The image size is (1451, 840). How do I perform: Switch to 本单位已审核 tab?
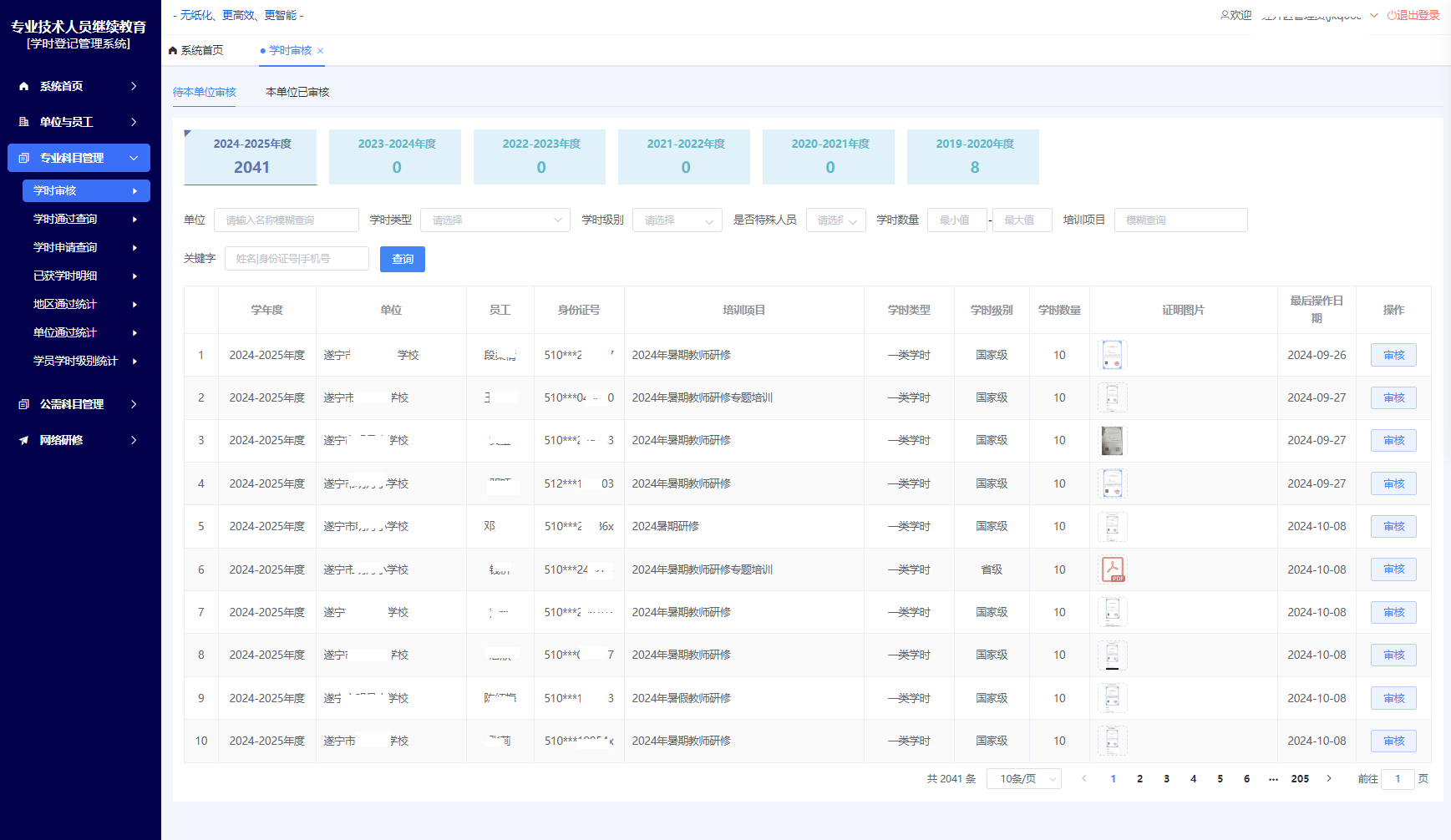(297, 92)
